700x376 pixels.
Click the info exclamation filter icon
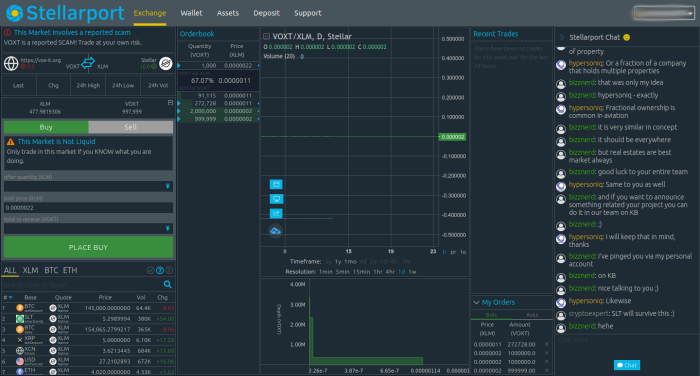pos(169,270)
